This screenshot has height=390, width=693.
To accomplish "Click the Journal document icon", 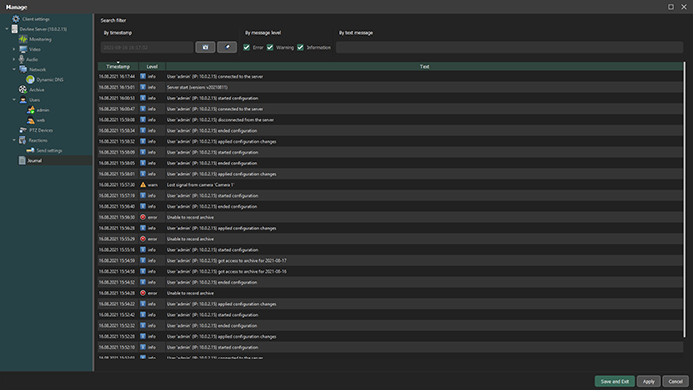I will click(x=22, y=161).
